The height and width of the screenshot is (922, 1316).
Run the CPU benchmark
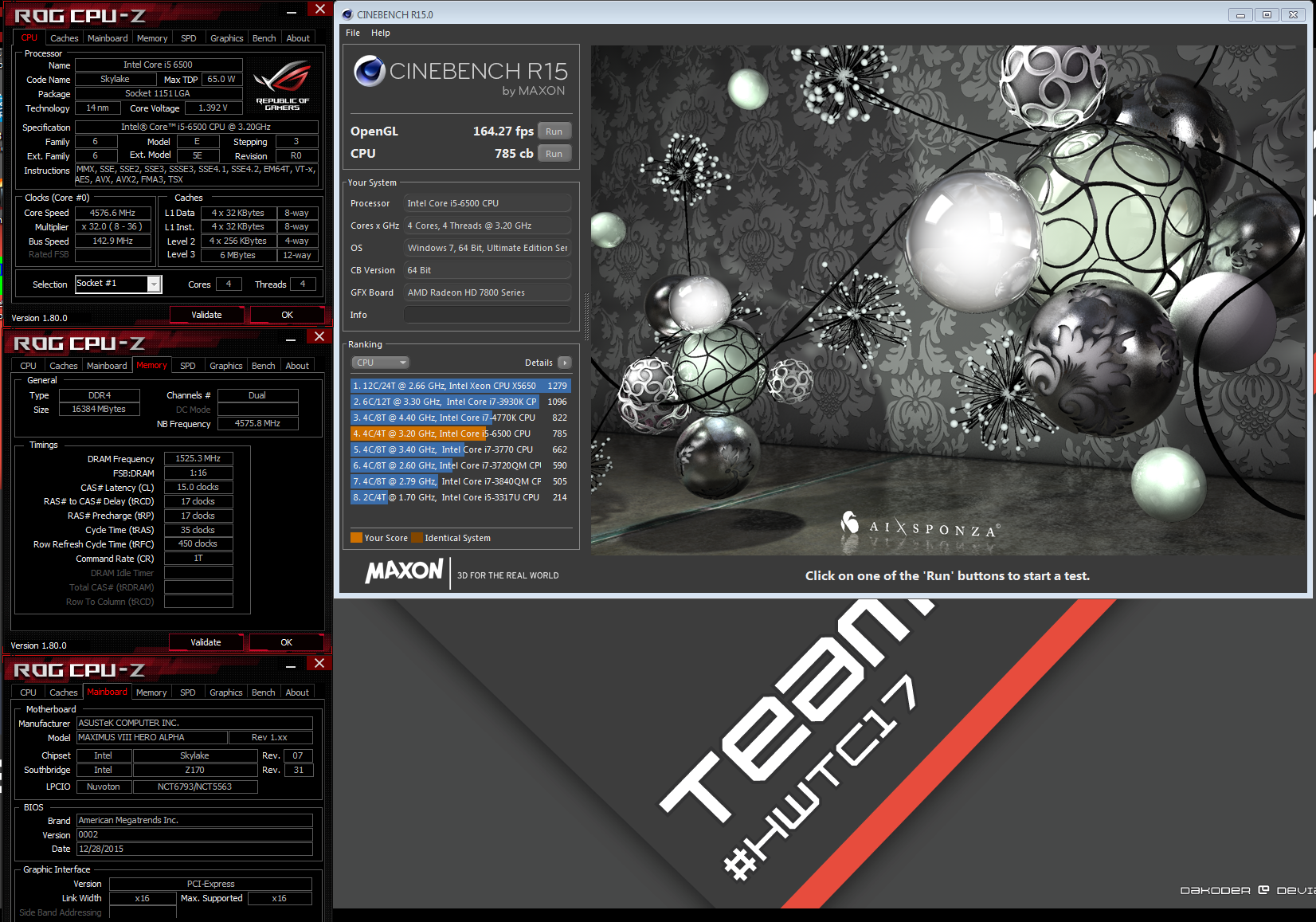(x=554, y=154)
